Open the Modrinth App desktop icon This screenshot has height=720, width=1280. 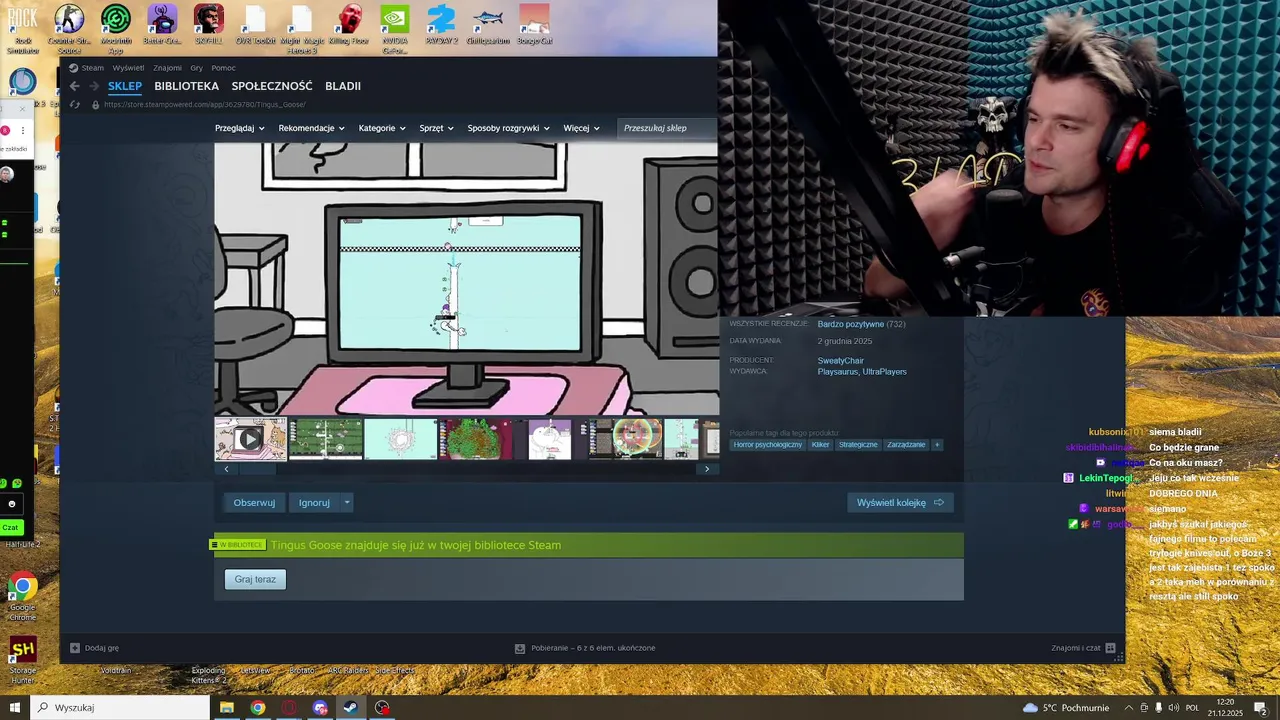(x=116, y=27)
